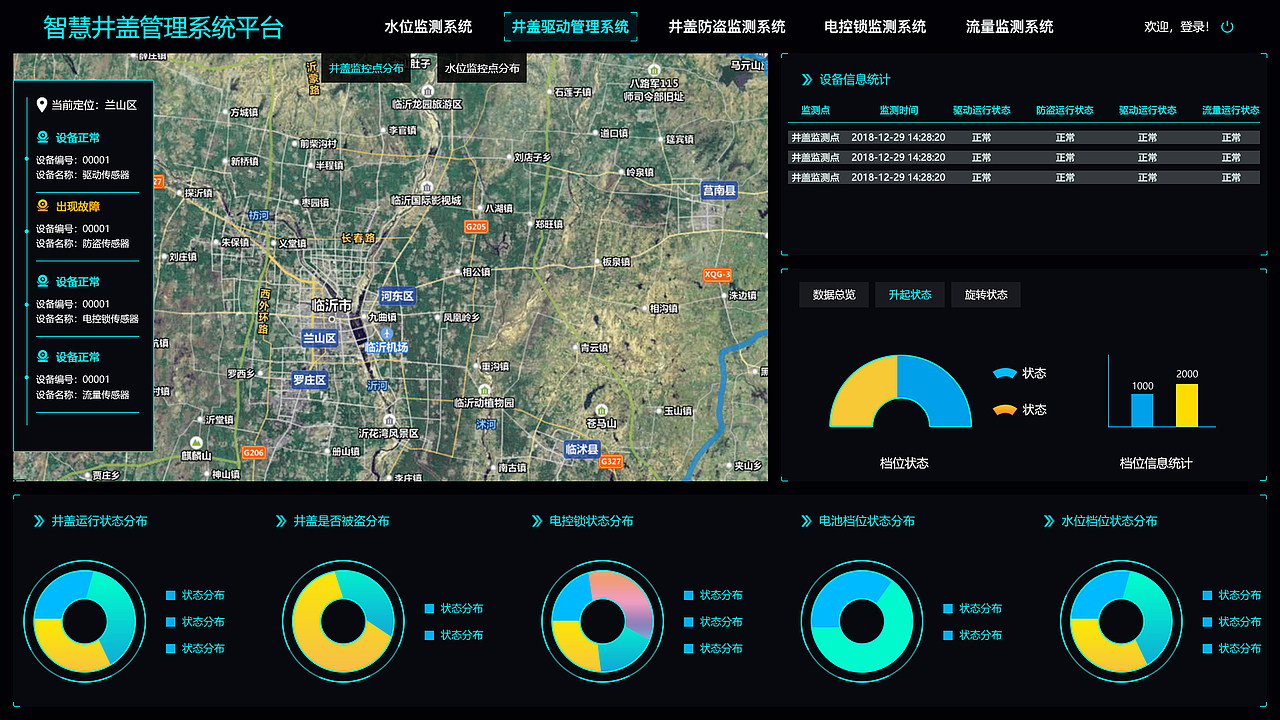Click the orange 出现故障 warning icon
Image resolution: width=1280 pixels, height=720 pixels.
(x=42, y=206)
